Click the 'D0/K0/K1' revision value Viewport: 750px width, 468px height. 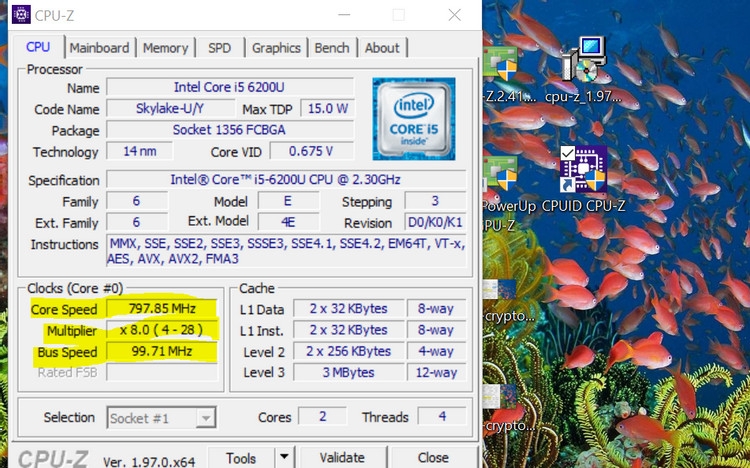[435, 223]
